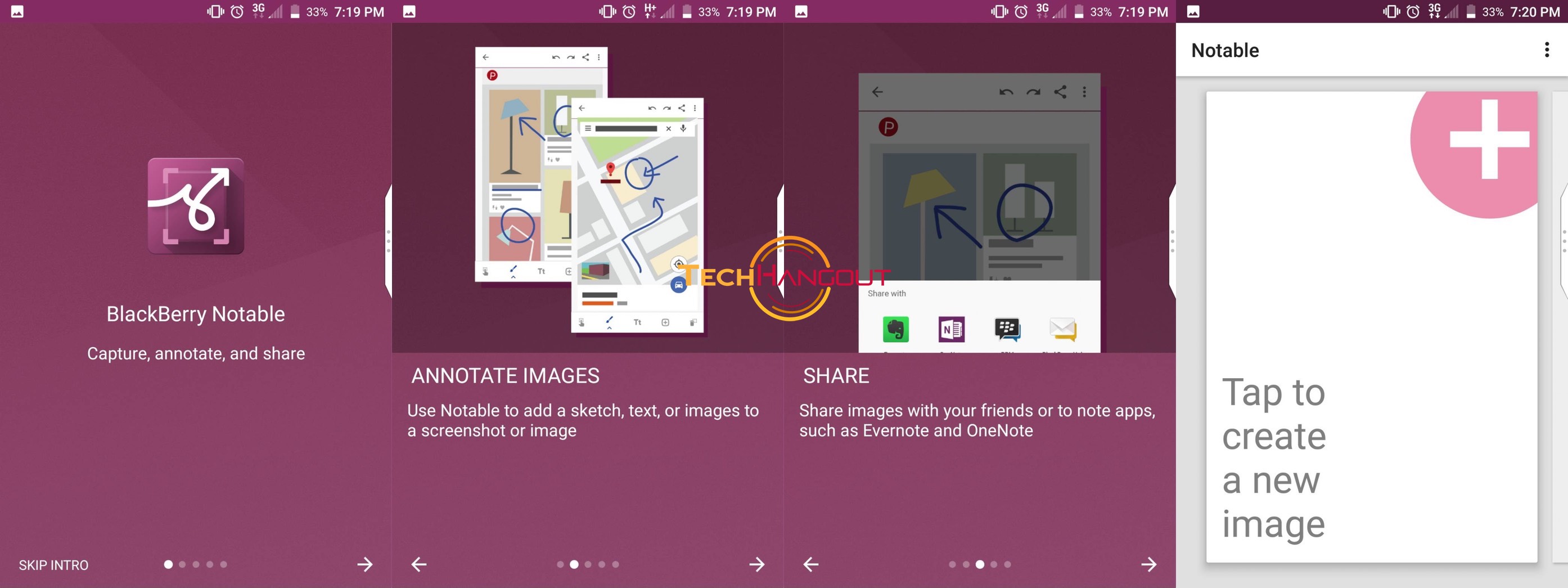Tap last page dot on welcome screen
Image resolution: width=1568 pixels, height=588 pixels.
click(223, 564)
